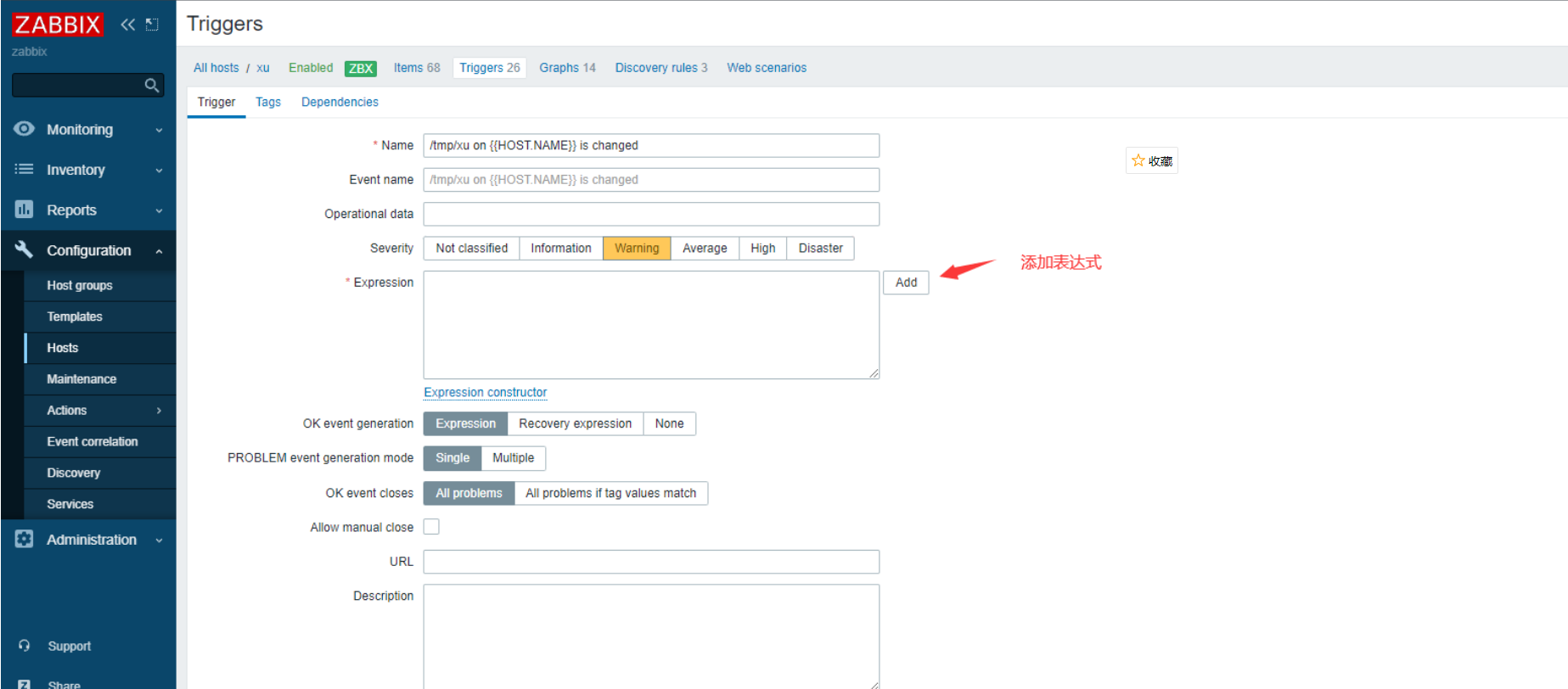Go to All hosts breadcrumb
This screenshot has height=689, width=1568.
pos(216,68)
